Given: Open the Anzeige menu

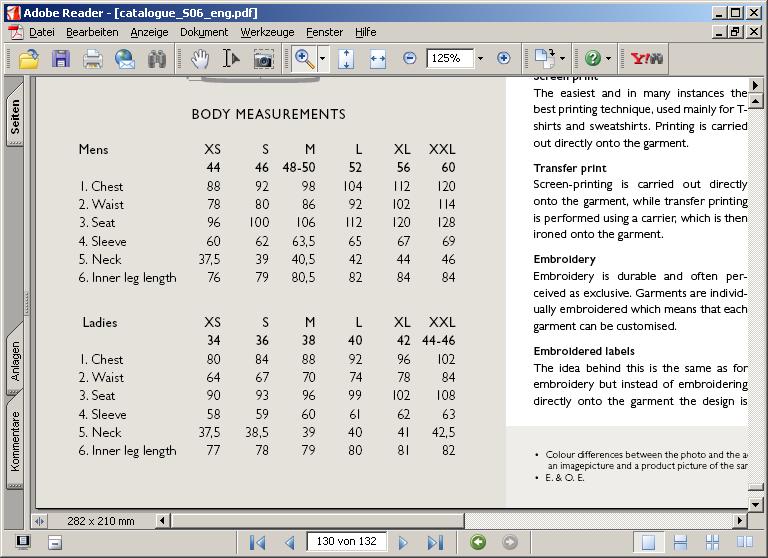Looking at the screenshot, I should (x=149, y=32).
